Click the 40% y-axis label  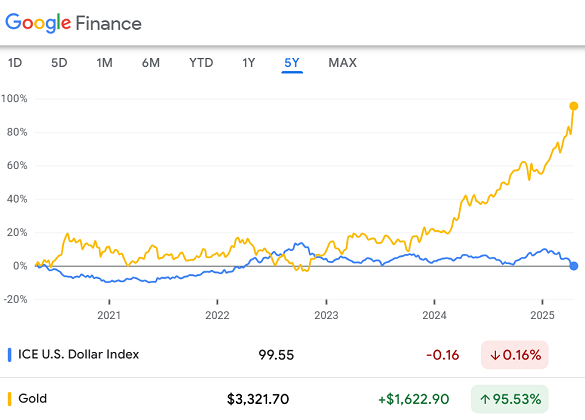[x=17, y=199]
